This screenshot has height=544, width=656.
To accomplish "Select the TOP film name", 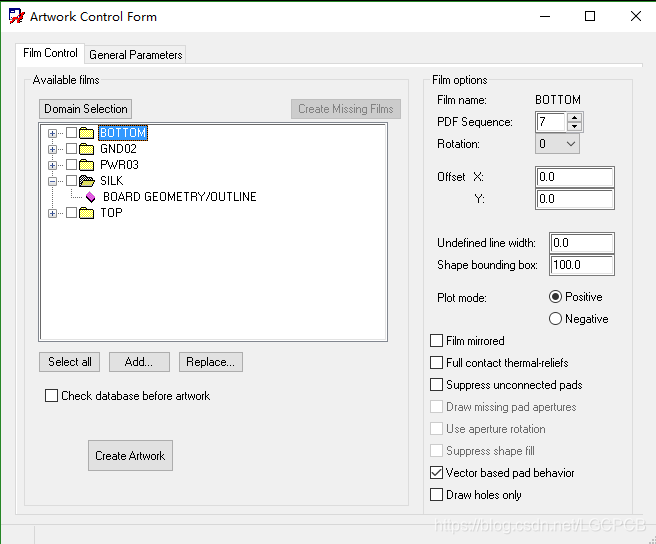I will [x=111, y=213].
